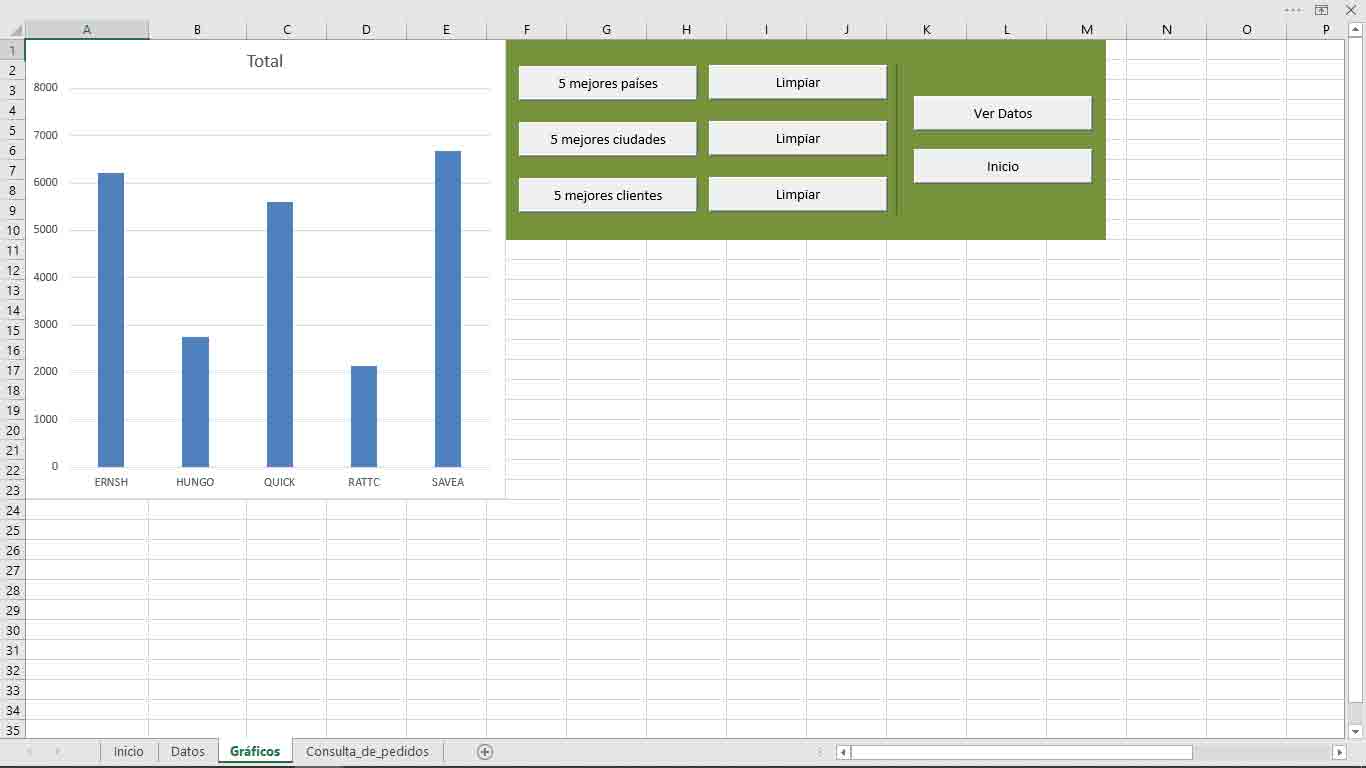This screenshot has height=768, width=1366.
Task: Click the SAVEA bar in chart
Action: pyautogui.click(x=448, y=309)
